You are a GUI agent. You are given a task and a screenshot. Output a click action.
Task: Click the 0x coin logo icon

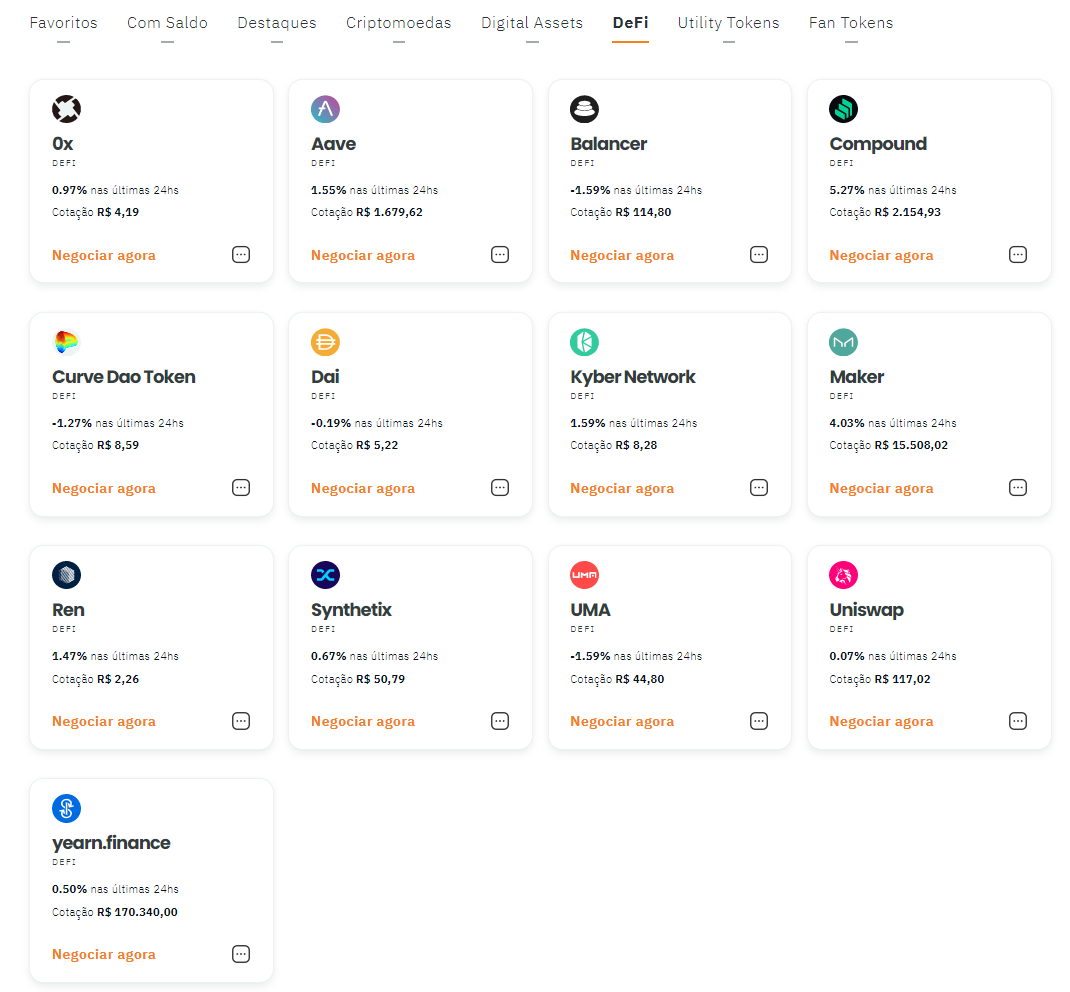point(66,109)
